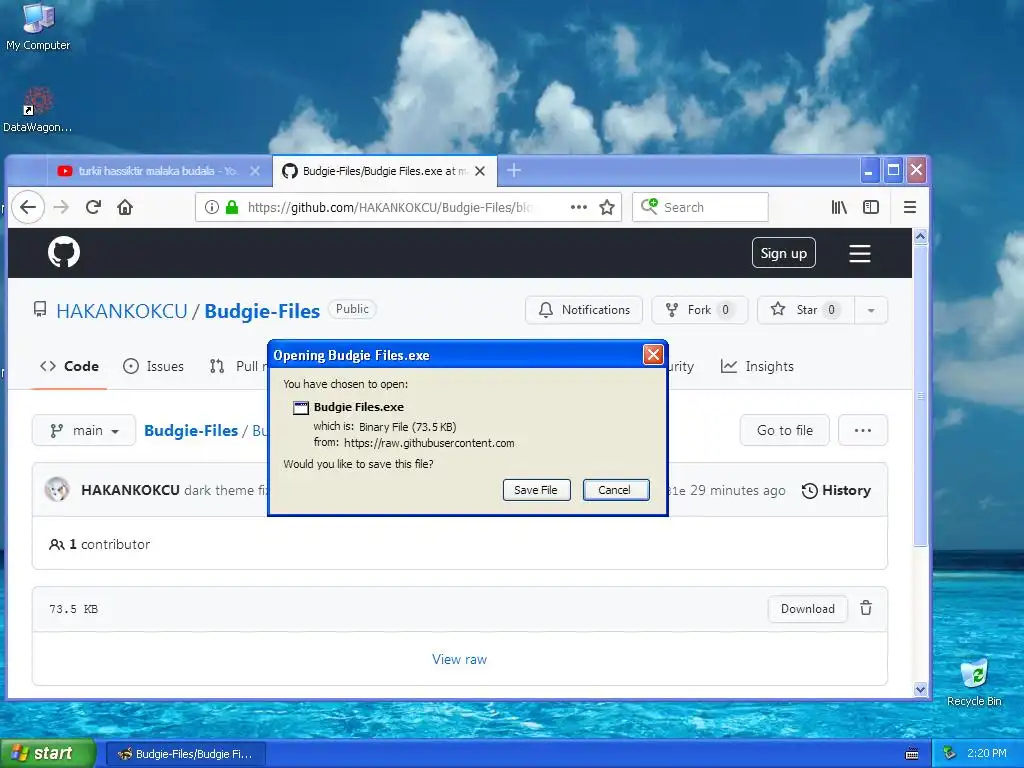Toggle the Firefox sidebar icon
The image size is (1024, 768).
pyautogui.click(x=871, y=207)
